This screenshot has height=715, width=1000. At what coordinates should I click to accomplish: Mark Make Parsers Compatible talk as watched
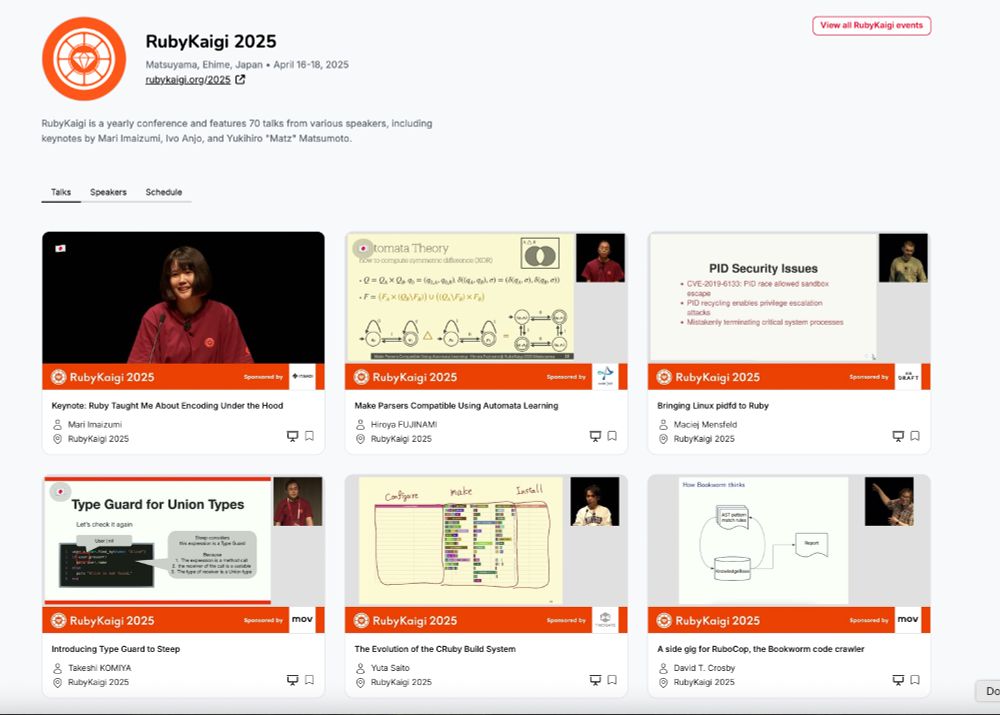pyautogui.click(x=595, y=436)
